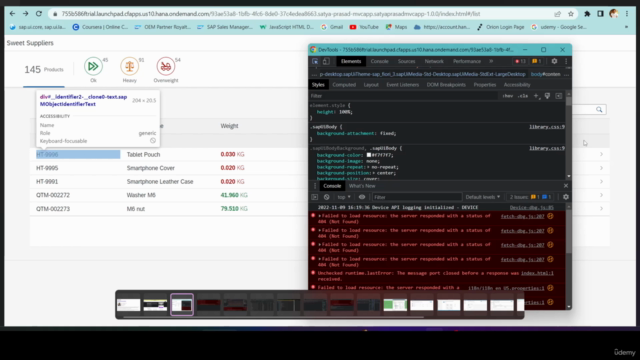The width and height of the screenshot is (640, 360).
Task: Open the Computed styles tab
Action: (344, 85)
